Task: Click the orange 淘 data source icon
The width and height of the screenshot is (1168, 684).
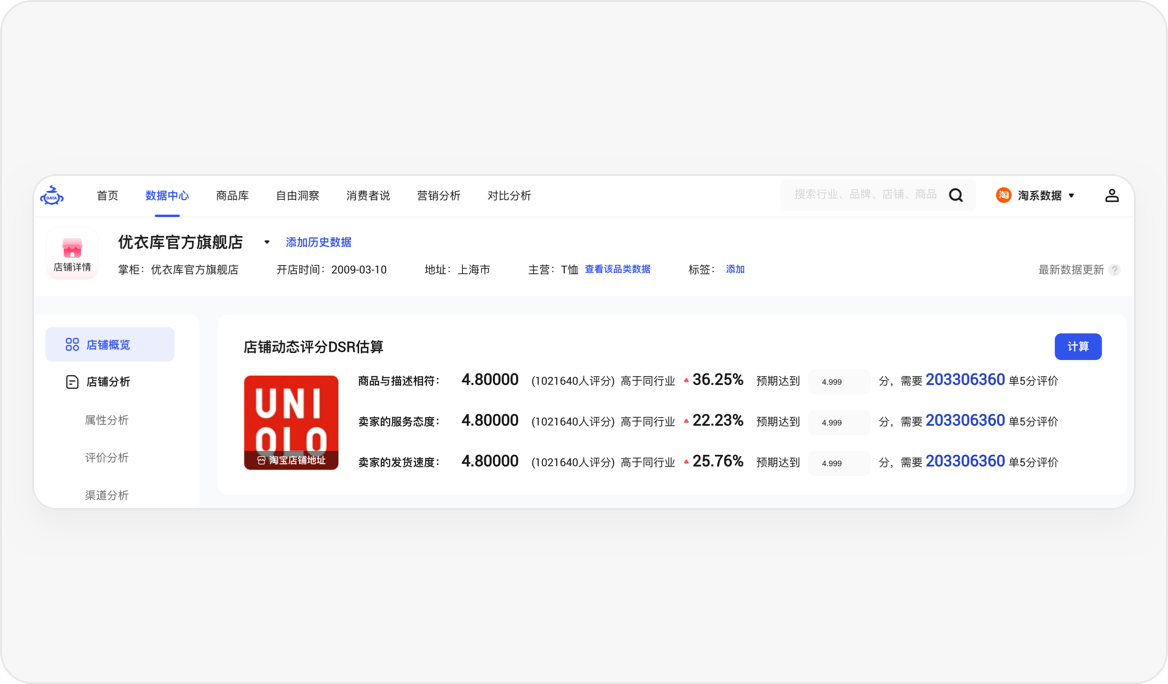Action: (x=1003, y=195)
